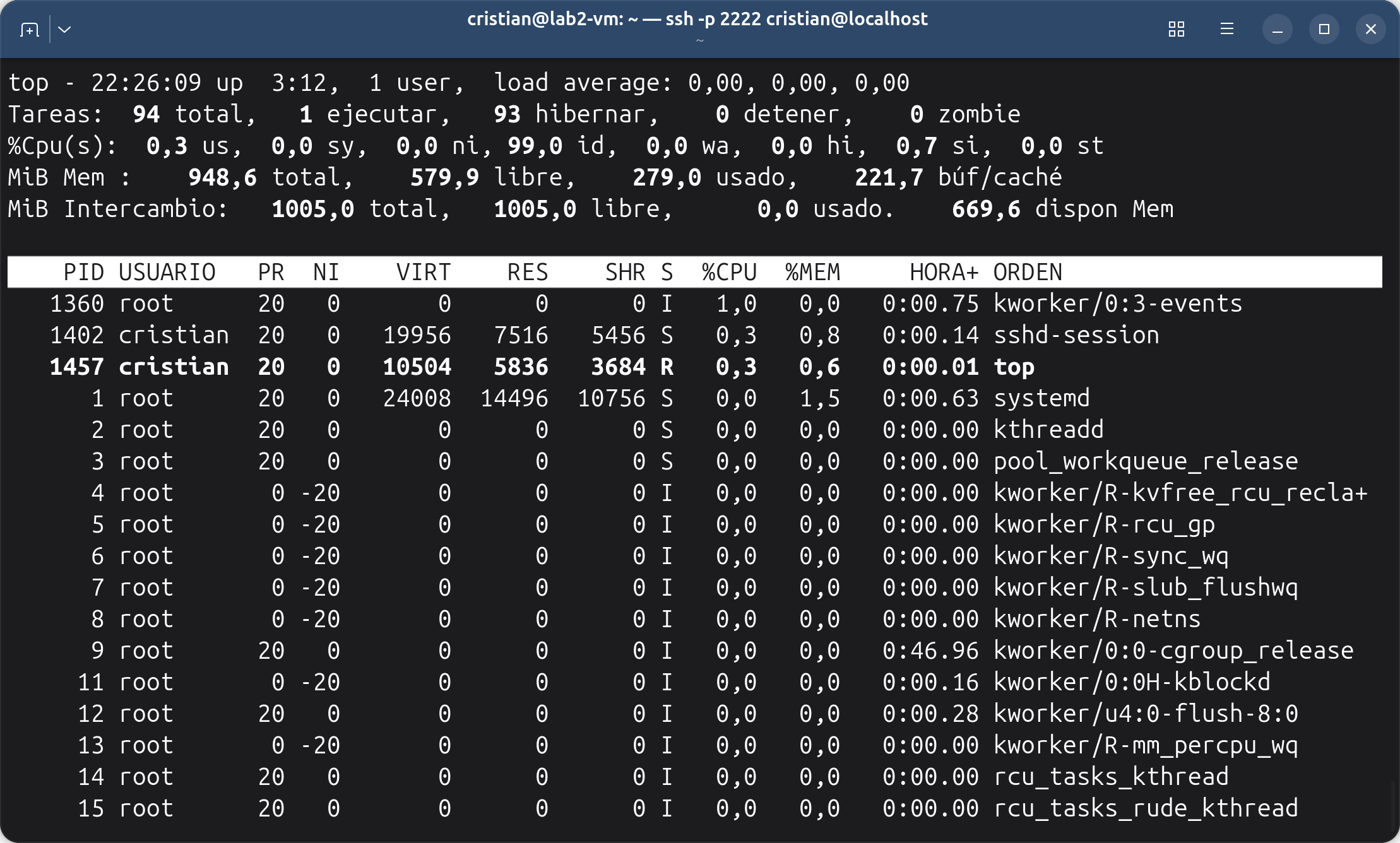
Task: Click the %CPU column header
Action: click(x=729, y=272)
